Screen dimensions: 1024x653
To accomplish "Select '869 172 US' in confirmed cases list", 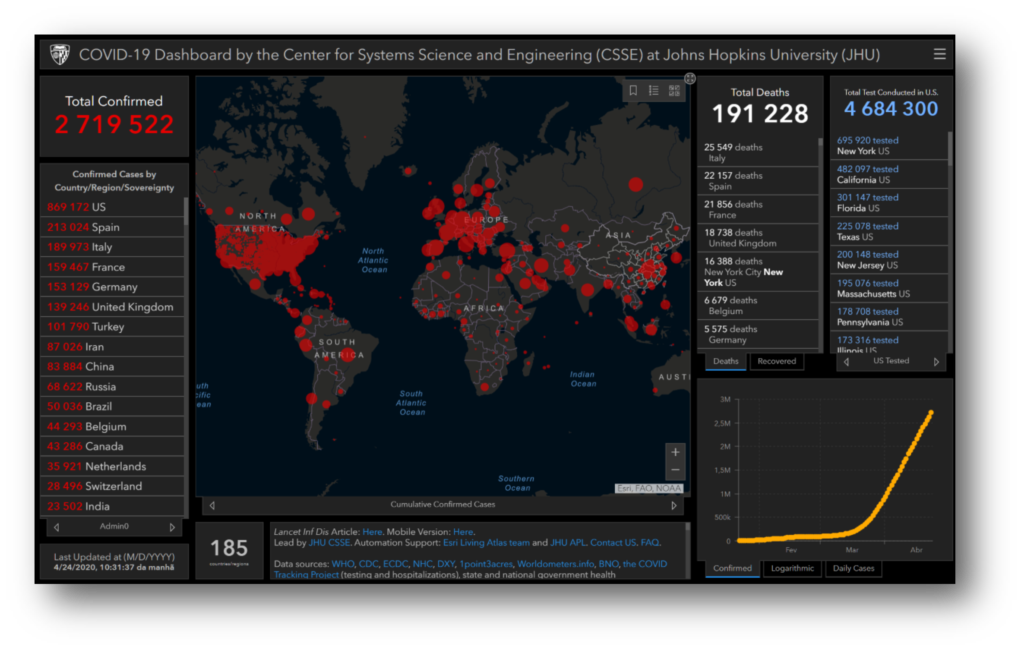I will [x=112, y=208].
